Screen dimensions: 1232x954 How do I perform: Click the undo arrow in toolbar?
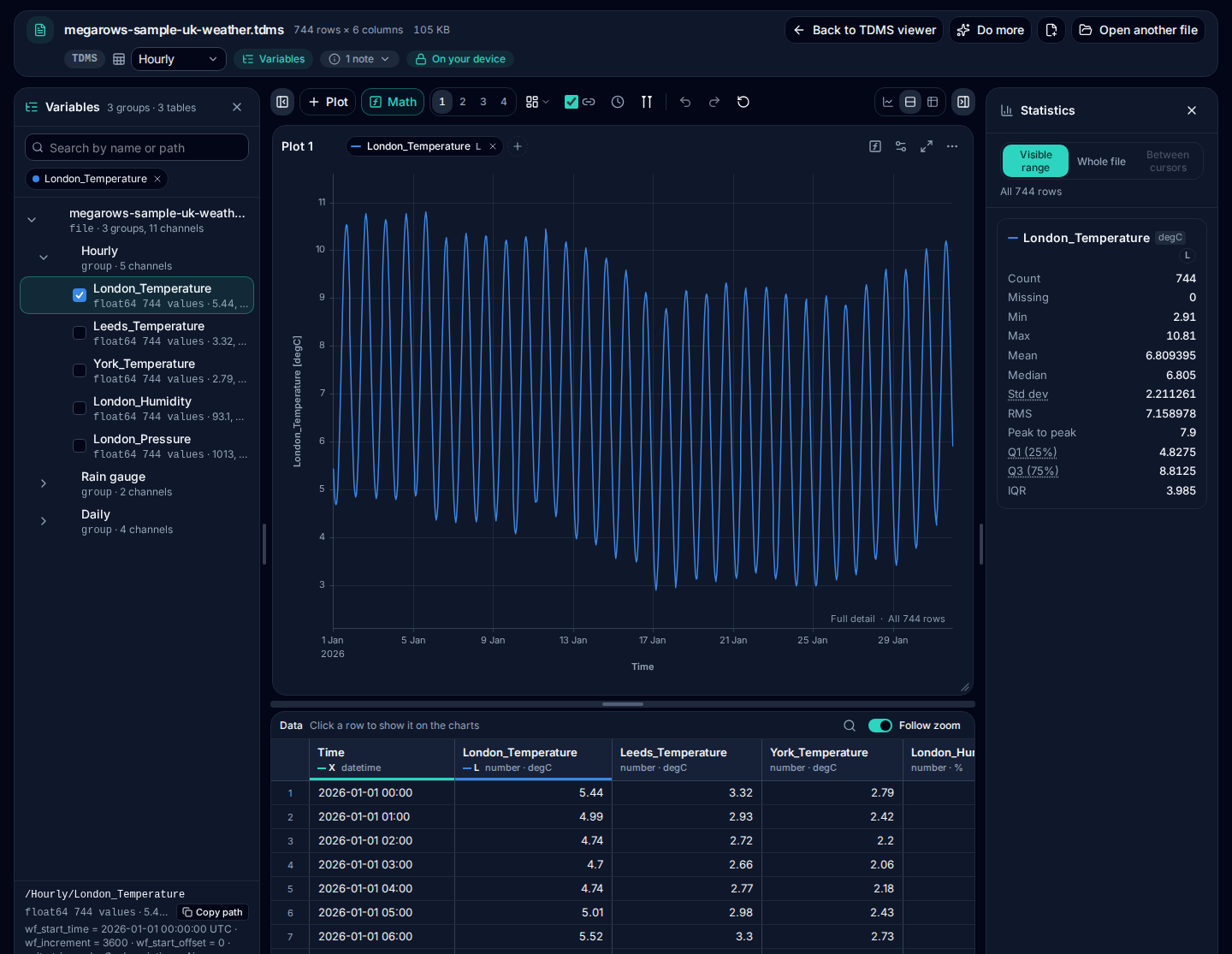[x=685, y=102]
